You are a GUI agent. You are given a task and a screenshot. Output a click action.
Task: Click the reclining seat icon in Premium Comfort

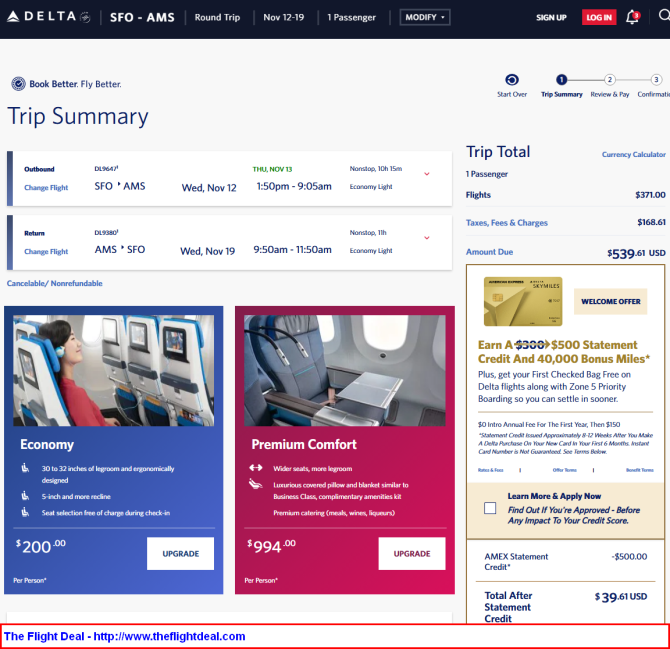pyautogui.click(x=256, y=484)
